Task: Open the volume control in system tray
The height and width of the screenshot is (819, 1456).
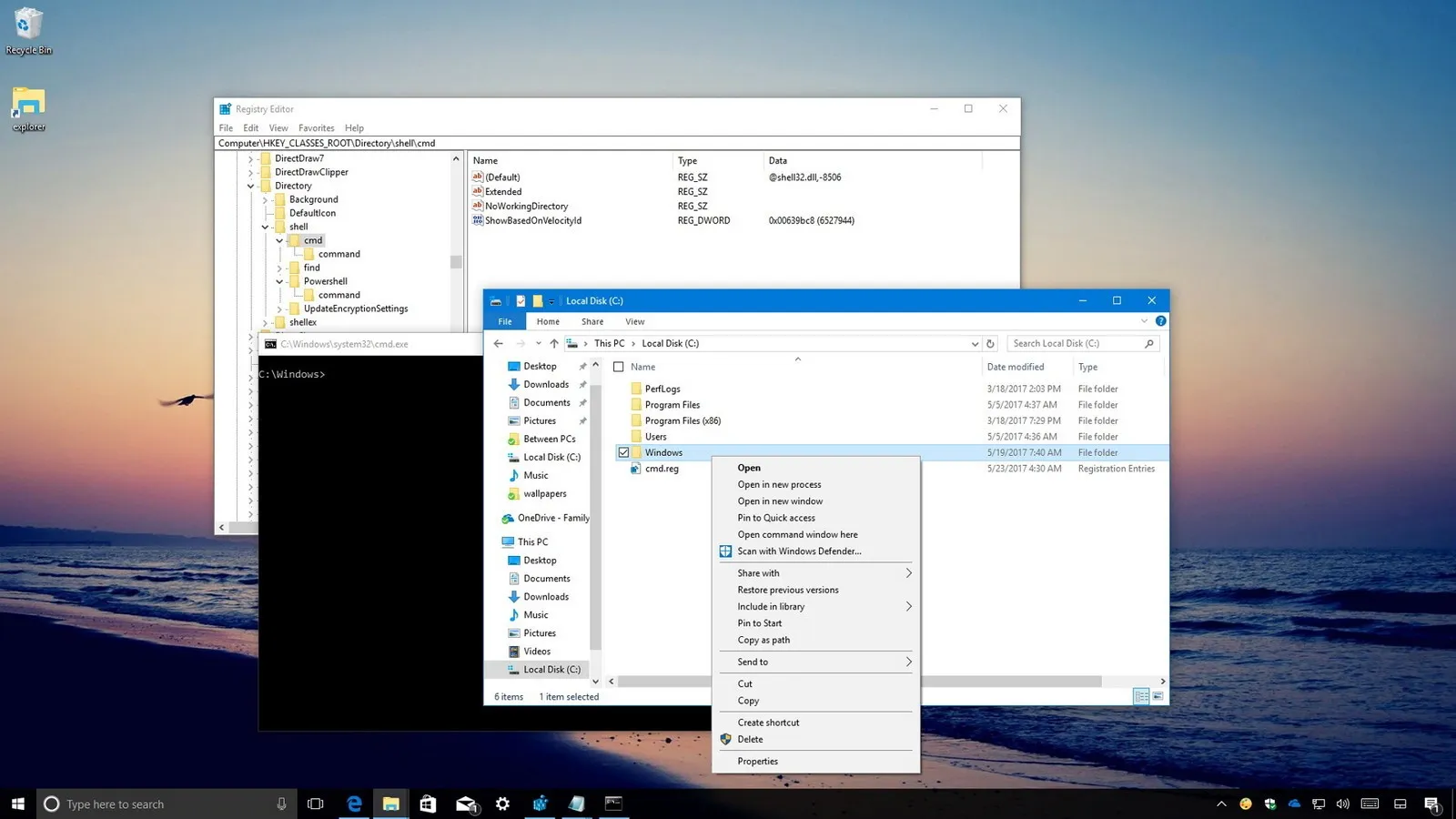Action: (1343, 804)
